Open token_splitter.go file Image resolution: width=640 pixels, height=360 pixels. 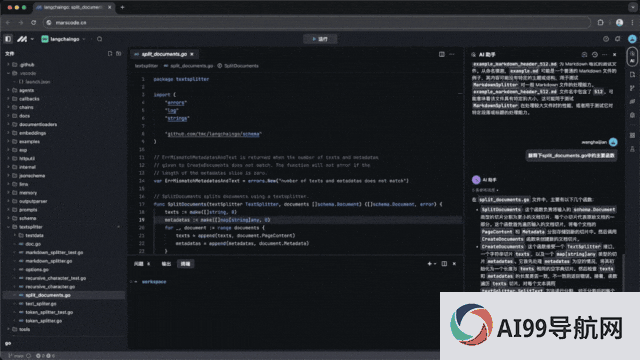pyautogui.click(x=44, y=321)
